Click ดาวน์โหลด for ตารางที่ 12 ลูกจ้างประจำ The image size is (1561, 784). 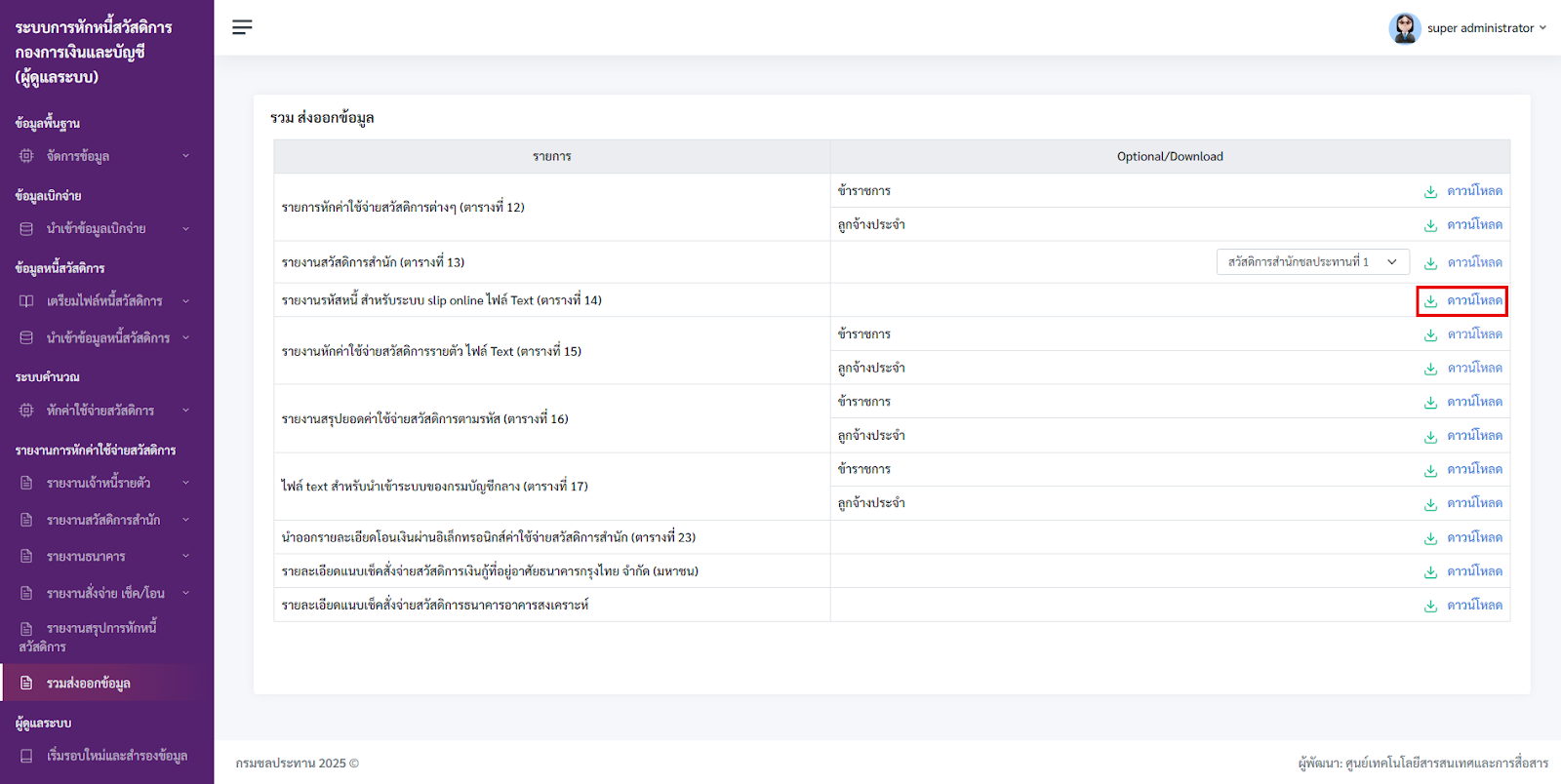tap(1474, 225)
